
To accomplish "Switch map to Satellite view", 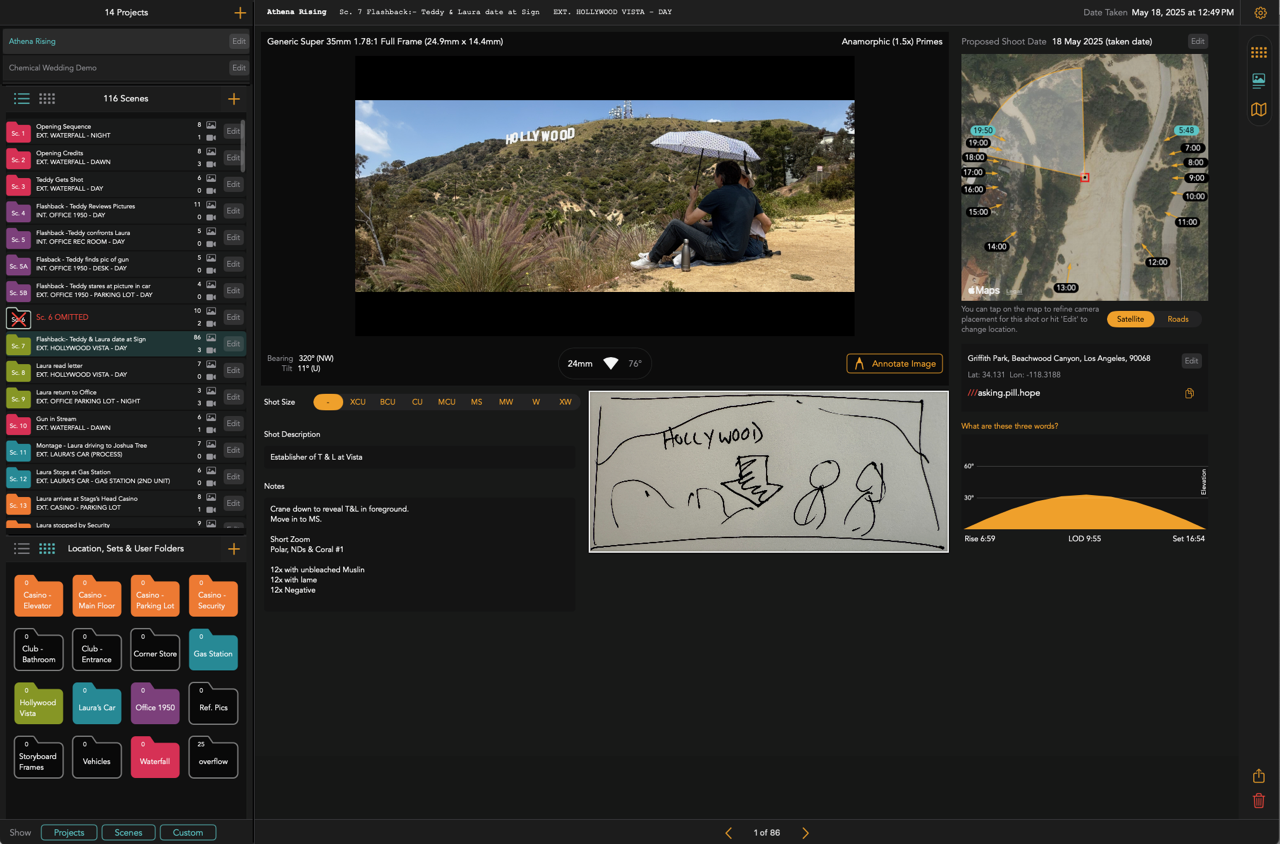I will coord(1131,319).
